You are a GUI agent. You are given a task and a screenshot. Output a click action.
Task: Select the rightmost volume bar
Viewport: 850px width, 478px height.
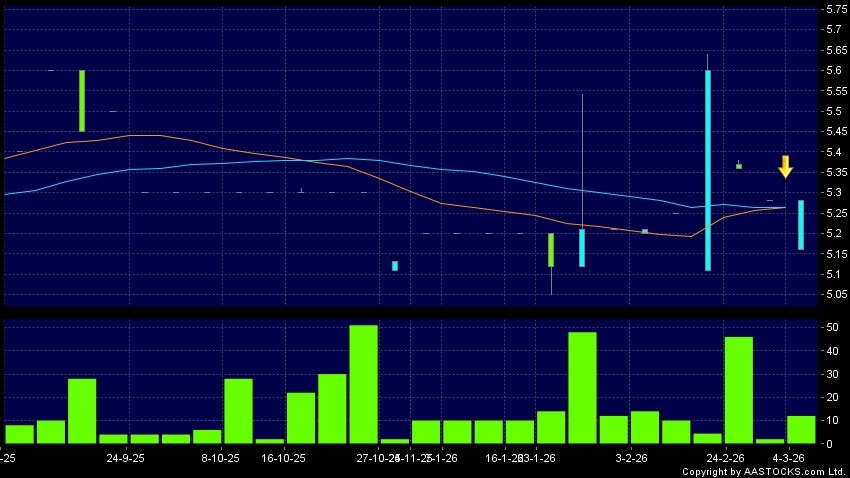[x=801, y=429]
